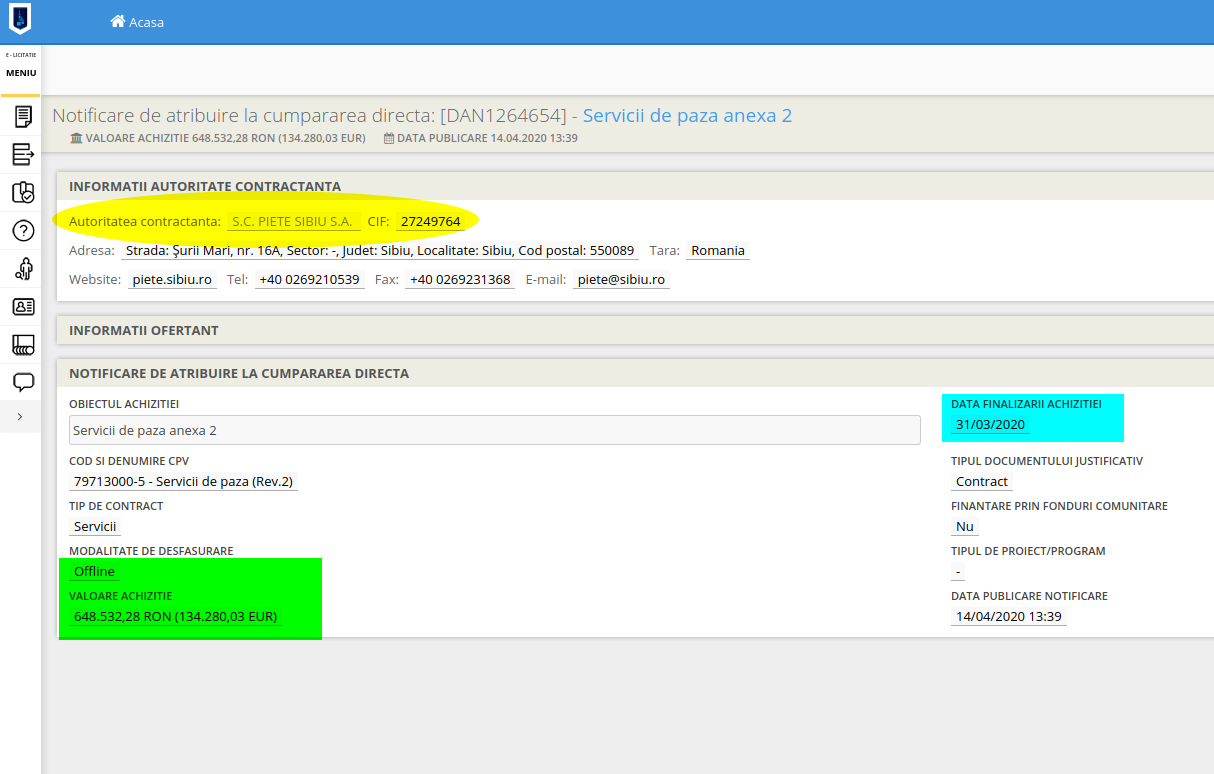1214x774 pixels.
Task: Select document type value Contract
Action: click(x=982, y=482)
